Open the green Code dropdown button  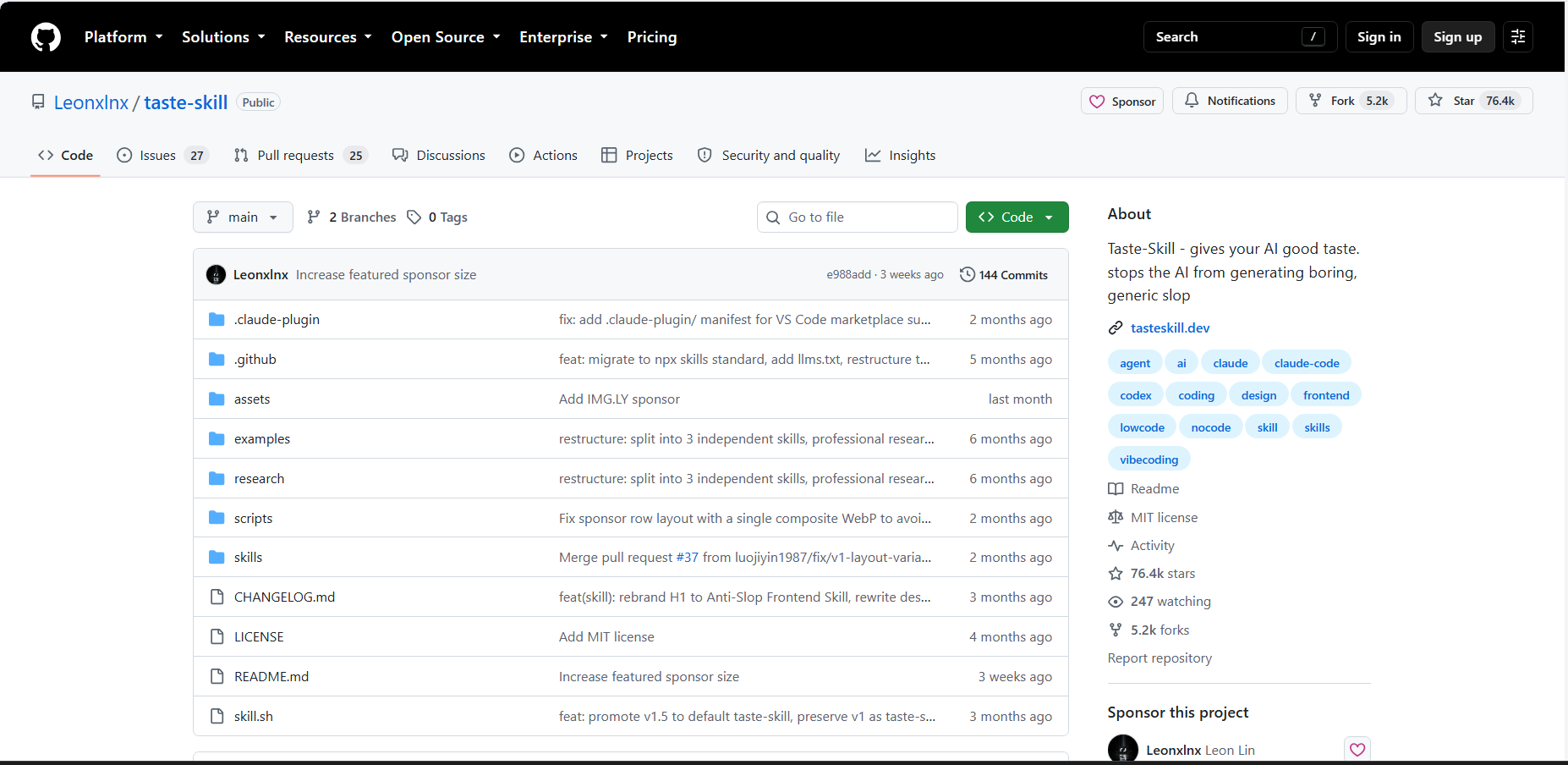pyautogui.click(x=1017, y=217)
